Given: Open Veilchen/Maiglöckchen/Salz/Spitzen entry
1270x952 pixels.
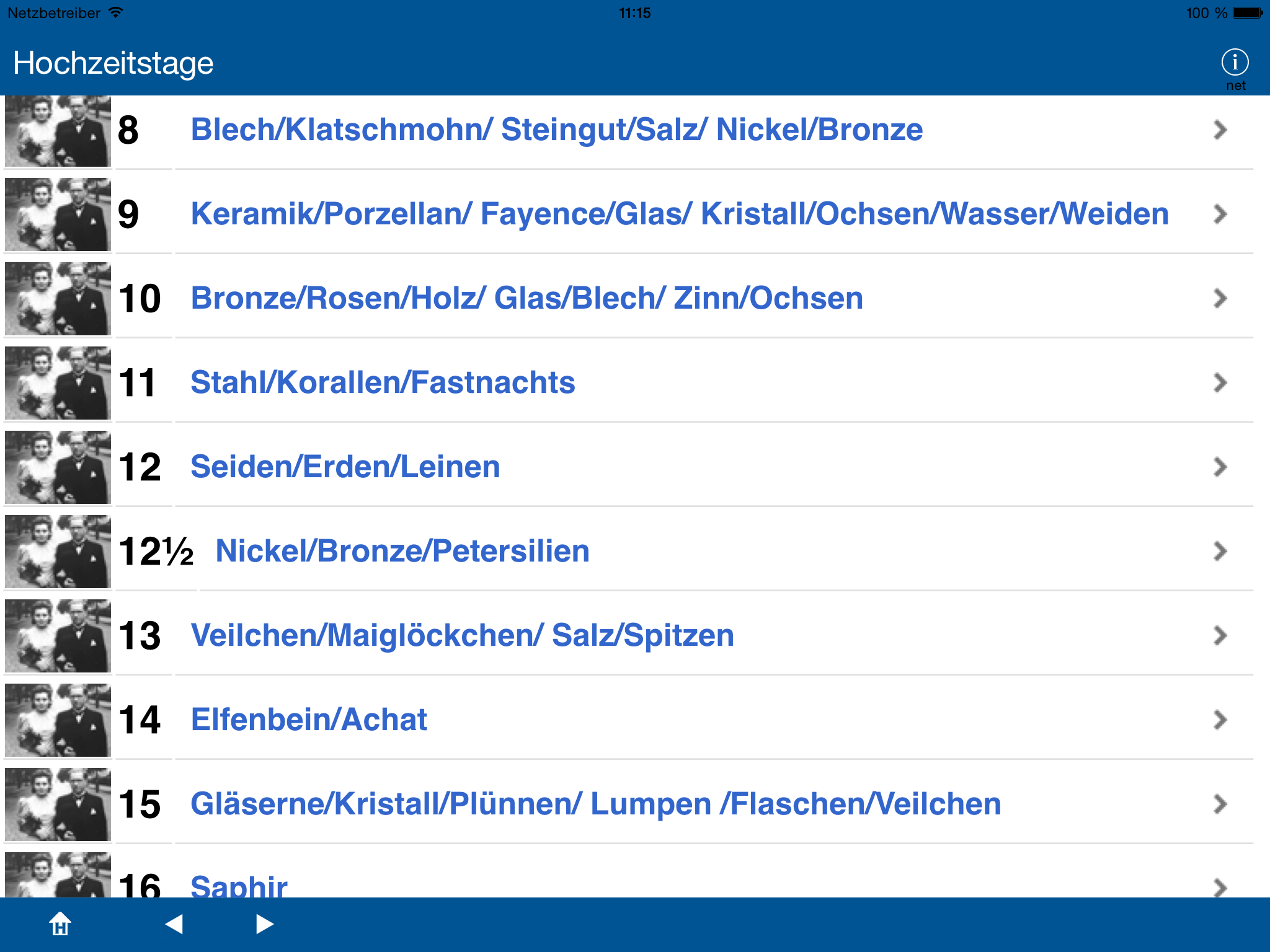Looking at the screenshot, I should tap(462, 635).
